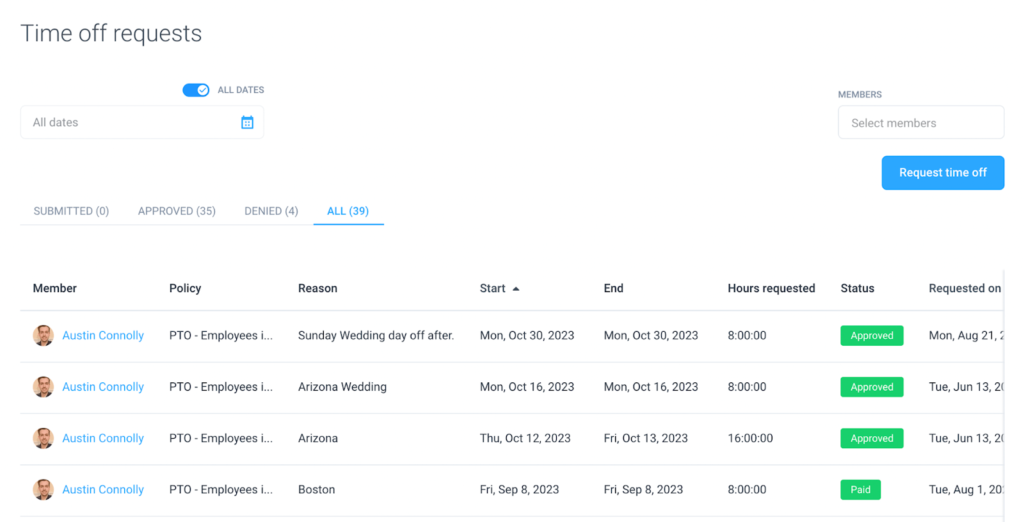Sort by the Member column header
Screen dimensions: 1024x522
point(55,288)
